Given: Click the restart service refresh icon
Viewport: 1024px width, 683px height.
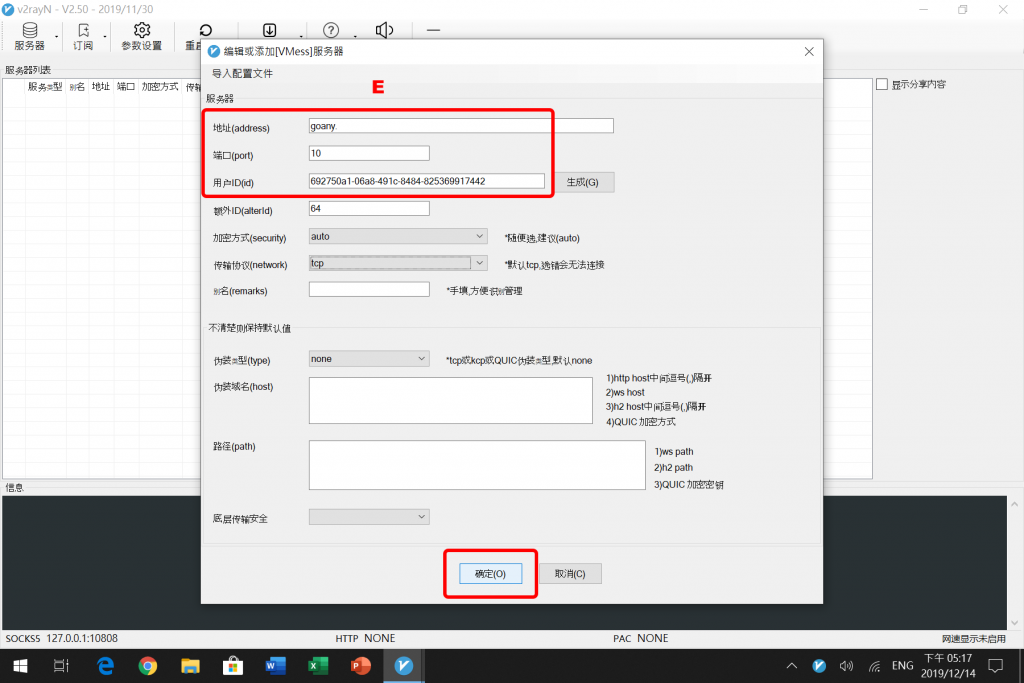Looking at the screenshot, I should click(x=206, y=30).
